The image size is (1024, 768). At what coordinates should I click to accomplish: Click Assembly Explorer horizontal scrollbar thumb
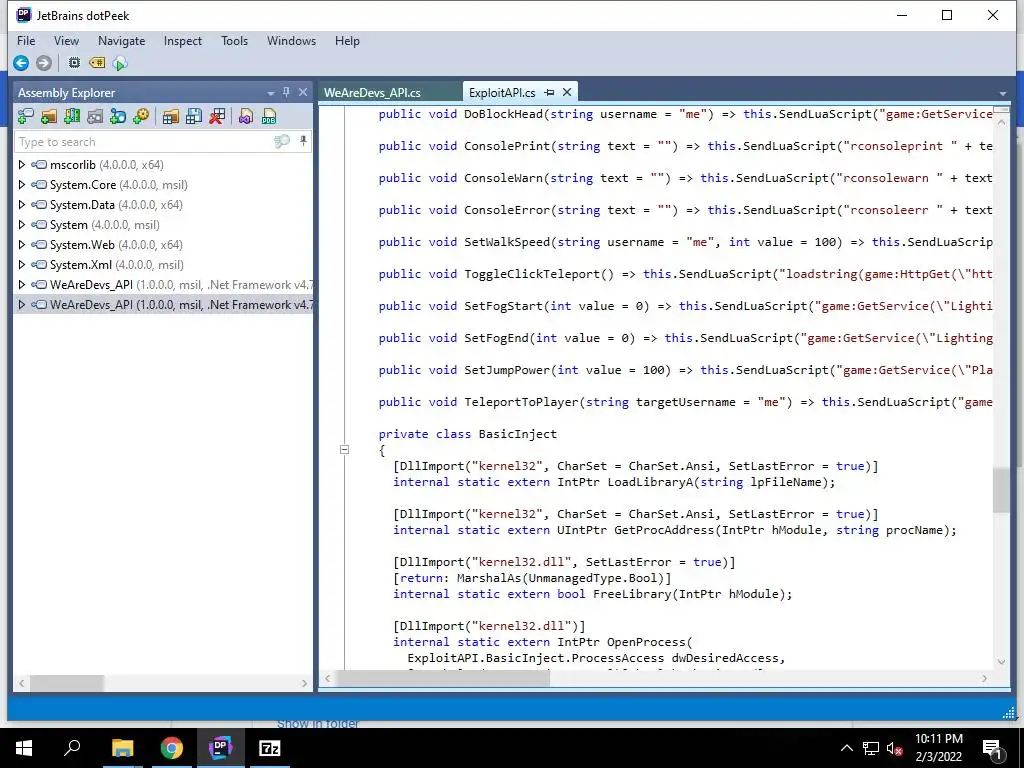pyautogui.click(x=67, y=683)
